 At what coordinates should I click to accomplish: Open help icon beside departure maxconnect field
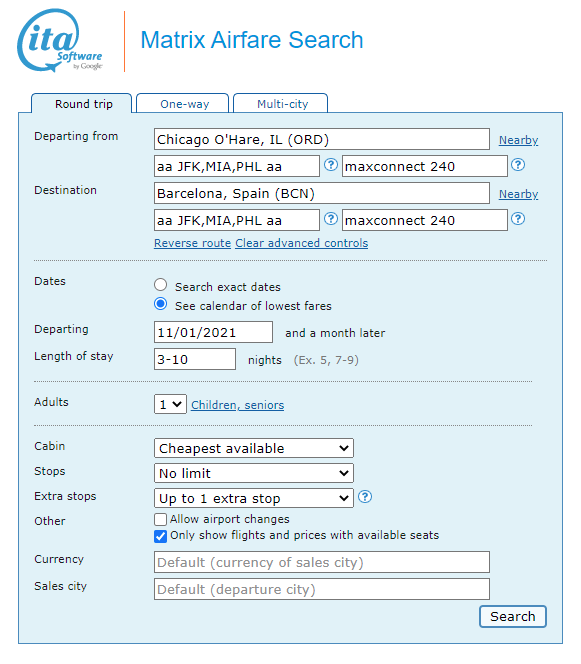point(518,164)
